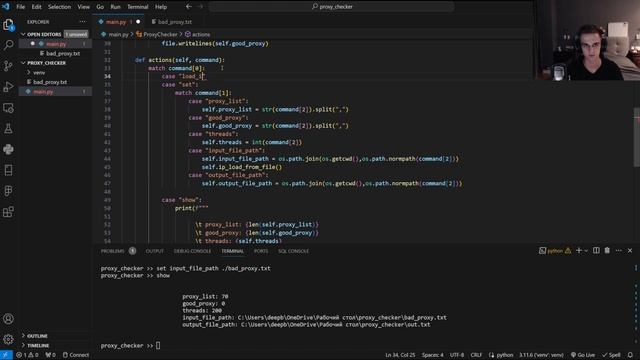Open the Testing flask icon

[x=8, y=129]
